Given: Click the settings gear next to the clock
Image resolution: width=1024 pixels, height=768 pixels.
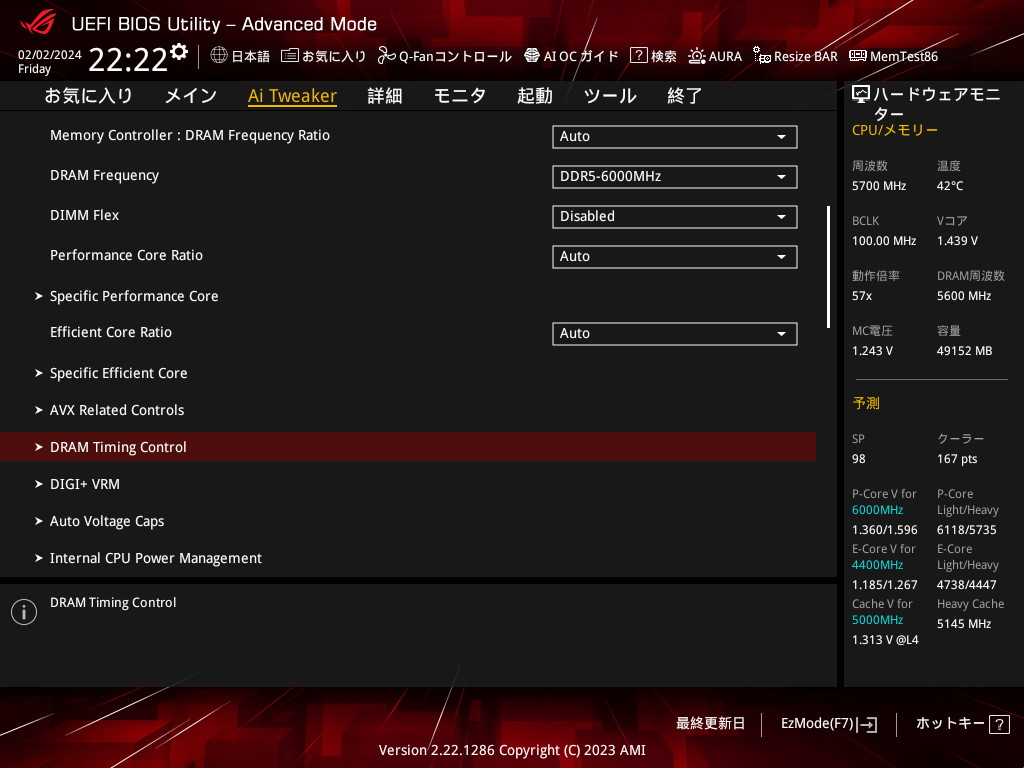Looking at the screenshot, I should [x=178, y=52].
